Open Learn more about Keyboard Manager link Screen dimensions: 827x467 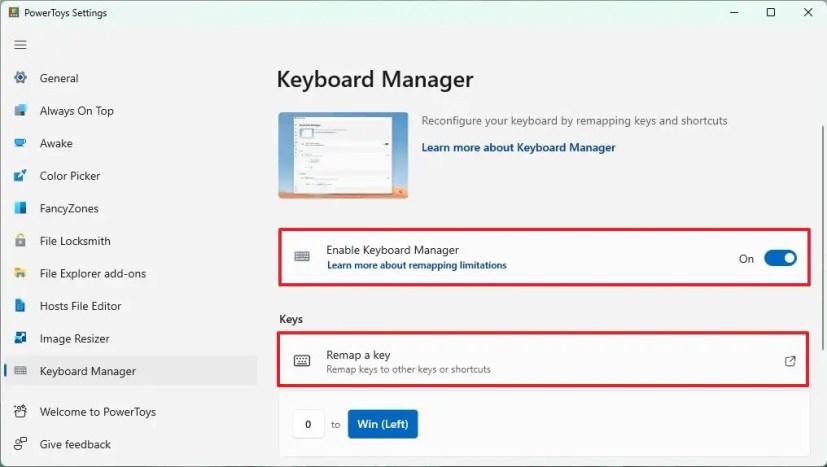518,147
